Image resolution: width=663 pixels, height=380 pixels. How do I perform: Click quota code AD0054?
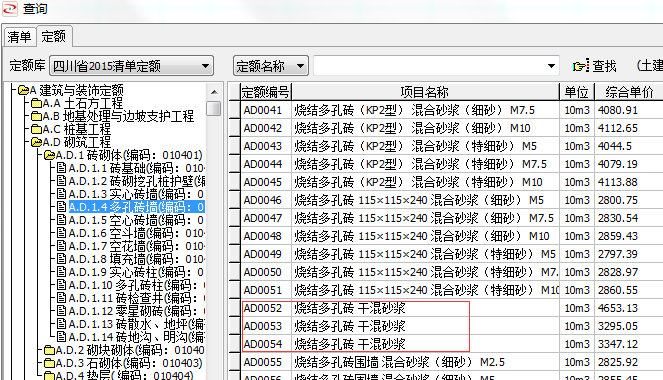(x=263, y=344)
